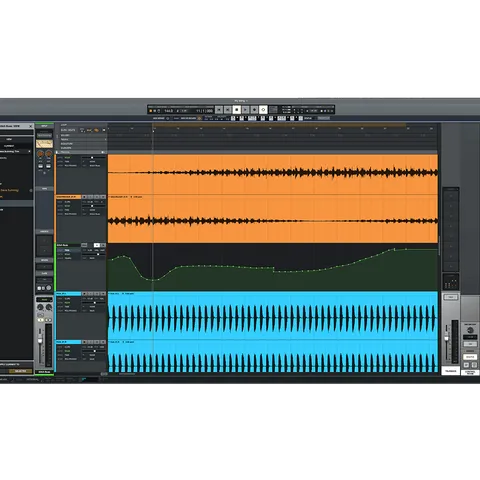Toggle the white circle button beside Record
This screenshot has height=480, width=480.
point(263,109)
